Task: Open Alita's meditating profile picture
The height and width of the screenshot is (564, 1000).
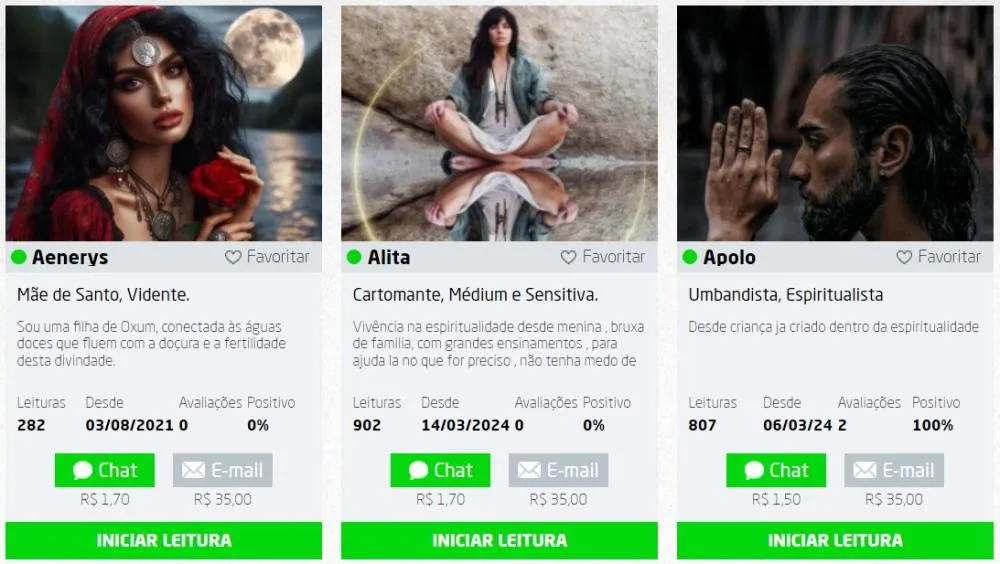Action: click(x=499, y=123)
